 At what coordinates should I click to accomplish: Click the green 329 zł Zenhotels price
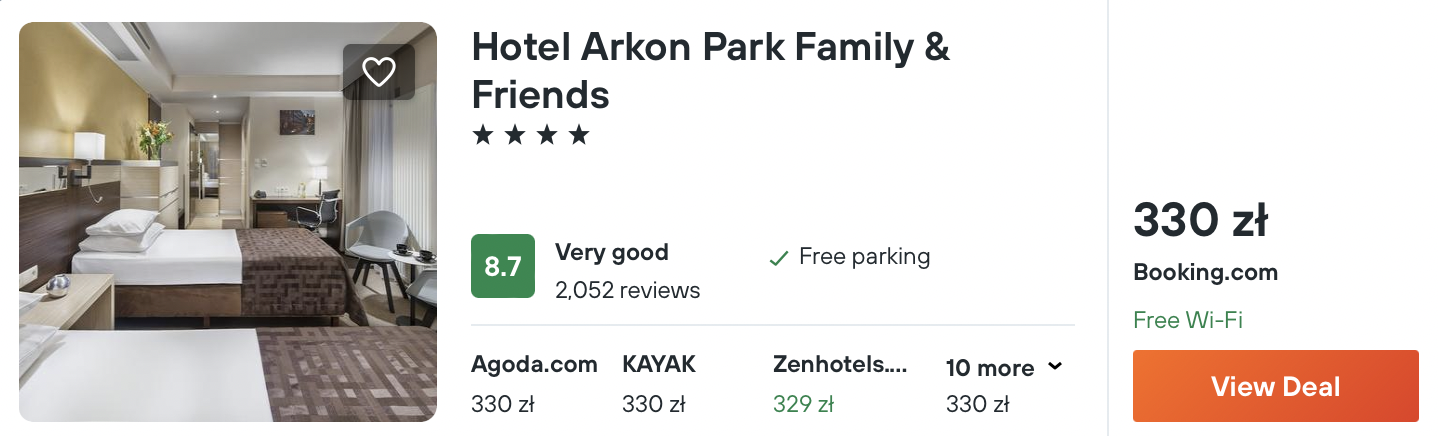click(x=803, y=405)
